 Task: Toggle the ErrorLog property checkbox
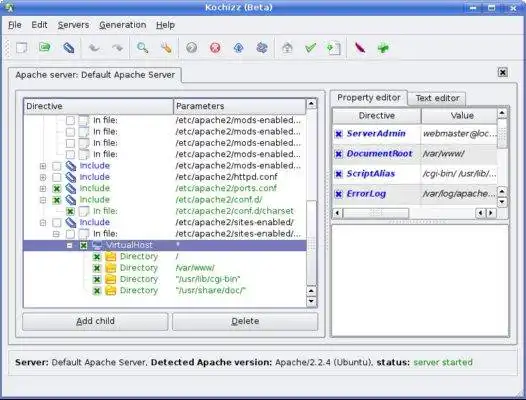coord(338,194)
